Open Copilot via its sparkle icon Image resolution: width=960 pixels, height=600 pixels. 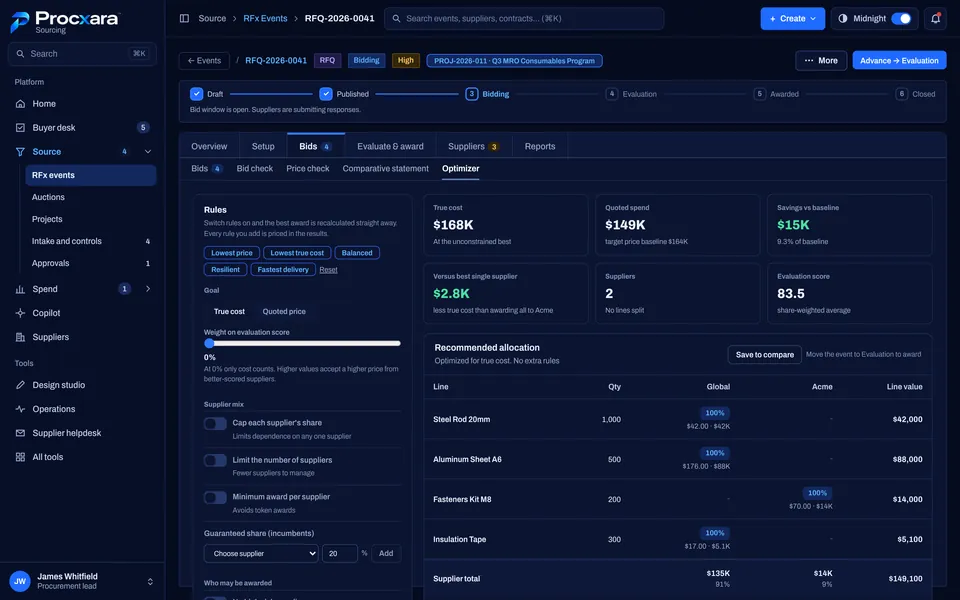pyautogui.click(x=20, y=313)
